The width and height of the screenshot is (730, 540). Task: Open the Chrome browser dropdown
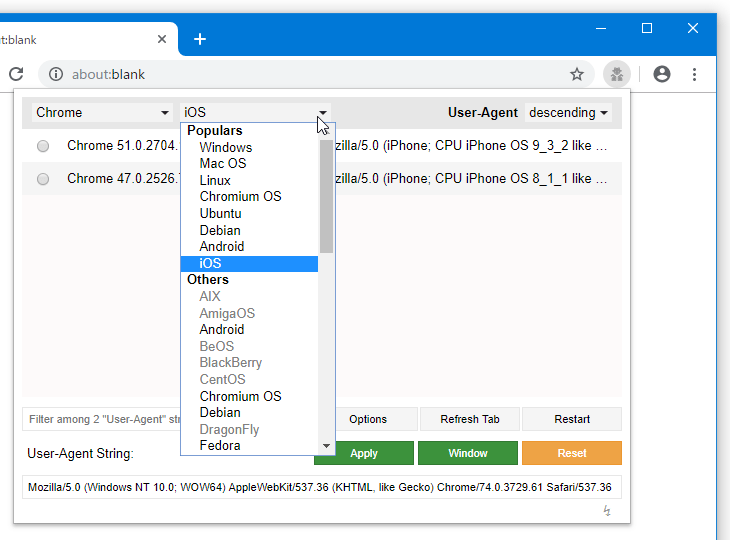click(102, 113)
